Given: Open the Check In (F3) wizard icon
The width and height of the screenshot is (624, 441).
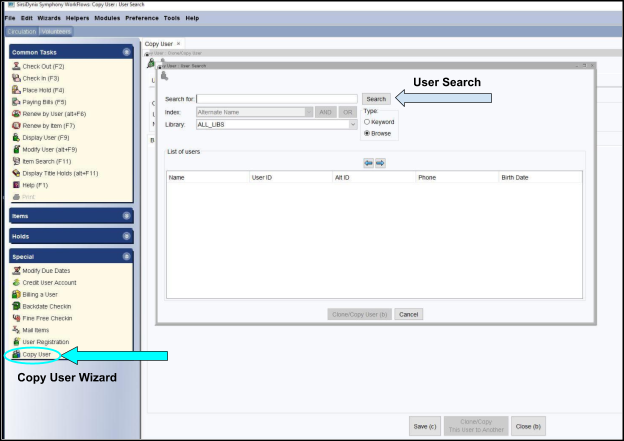Looking at the screenshot, I should point(16,78).
